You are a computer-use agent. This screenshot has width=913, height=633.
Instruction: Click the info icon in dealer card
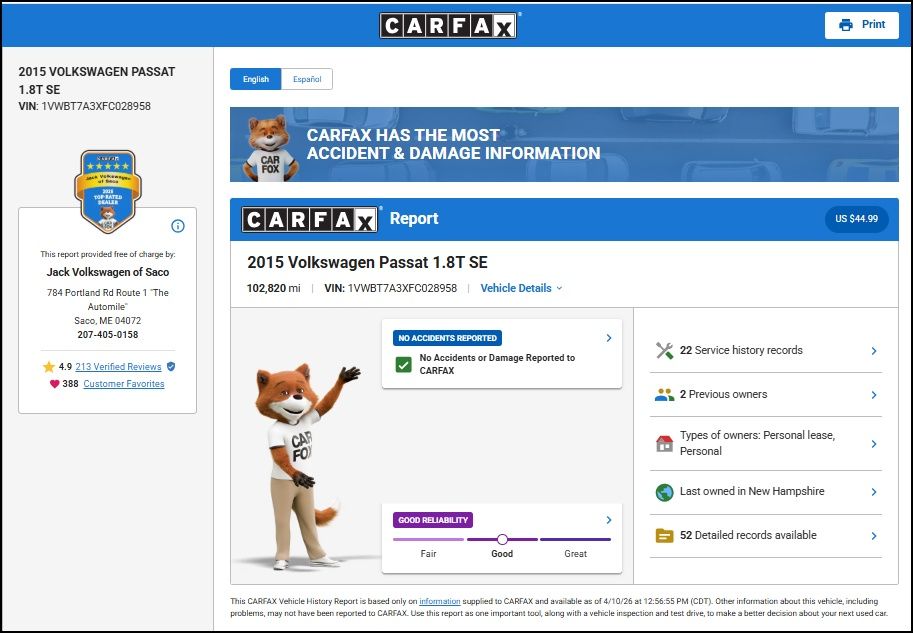tap(178, 226)
